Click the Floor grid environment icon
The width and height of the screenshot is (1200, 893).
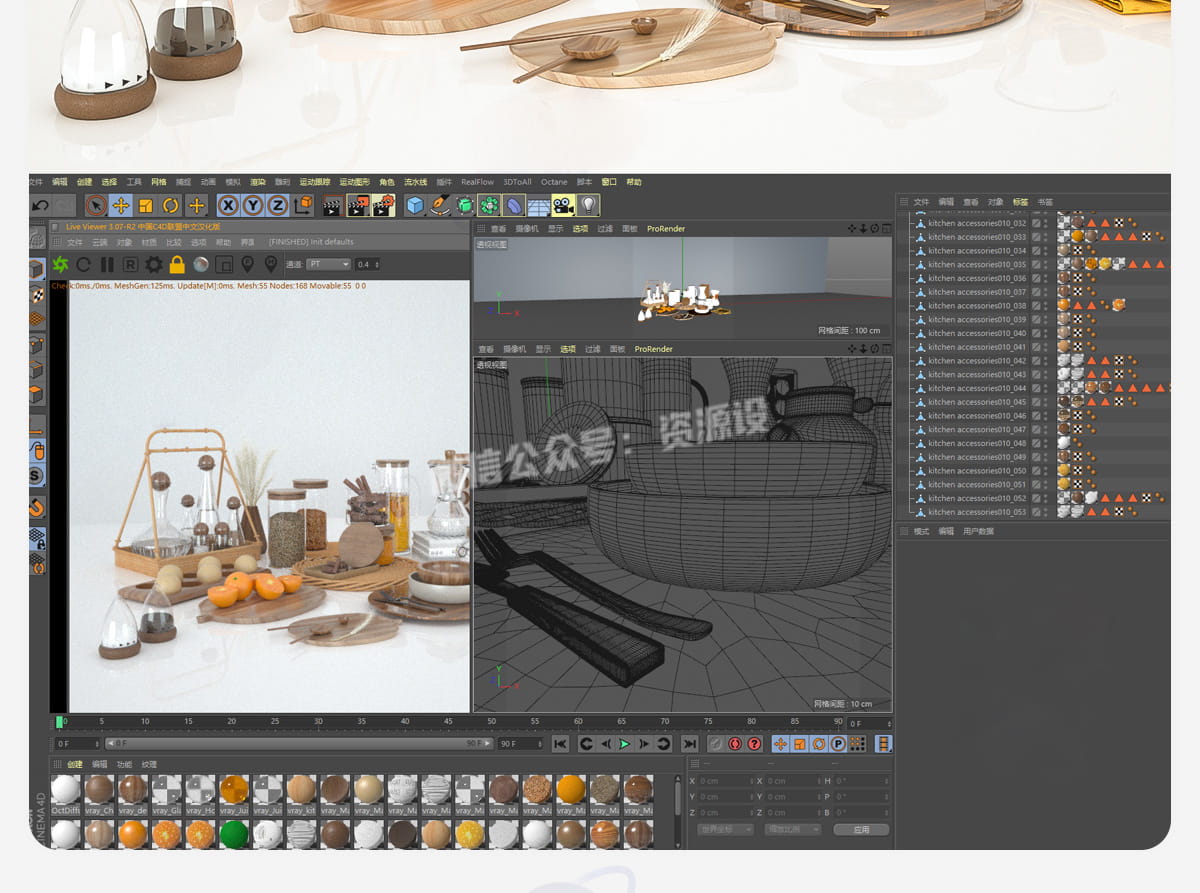[x=538, y=205]
